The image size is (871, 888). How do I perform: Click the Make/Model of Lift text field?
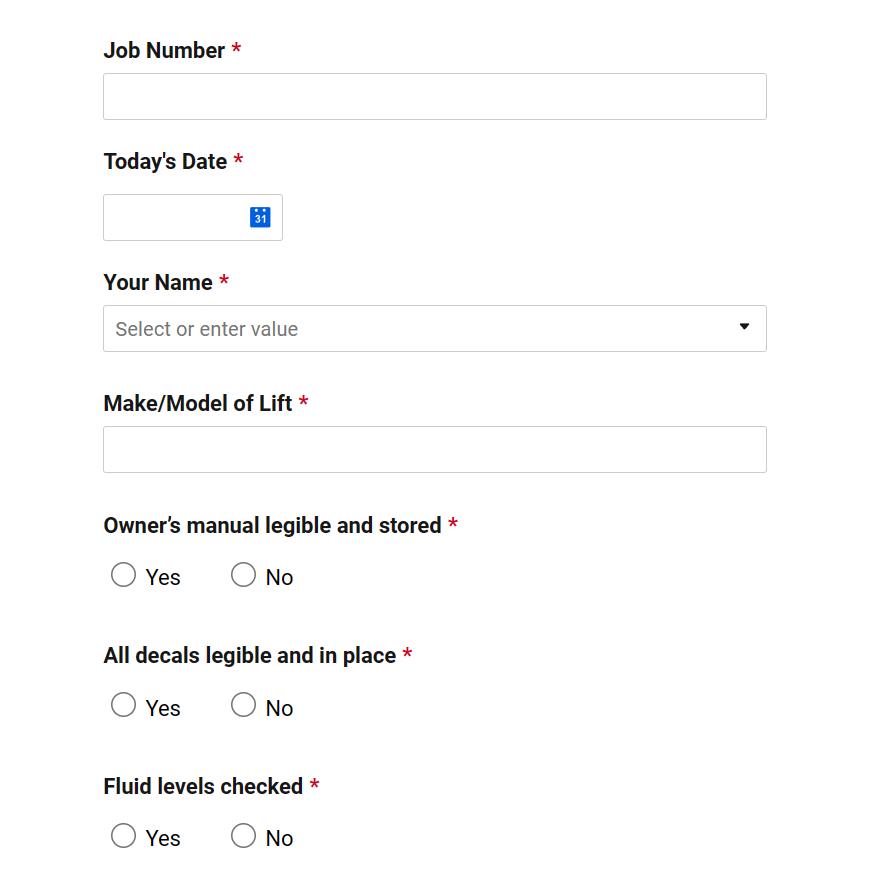tap(434, 450)
